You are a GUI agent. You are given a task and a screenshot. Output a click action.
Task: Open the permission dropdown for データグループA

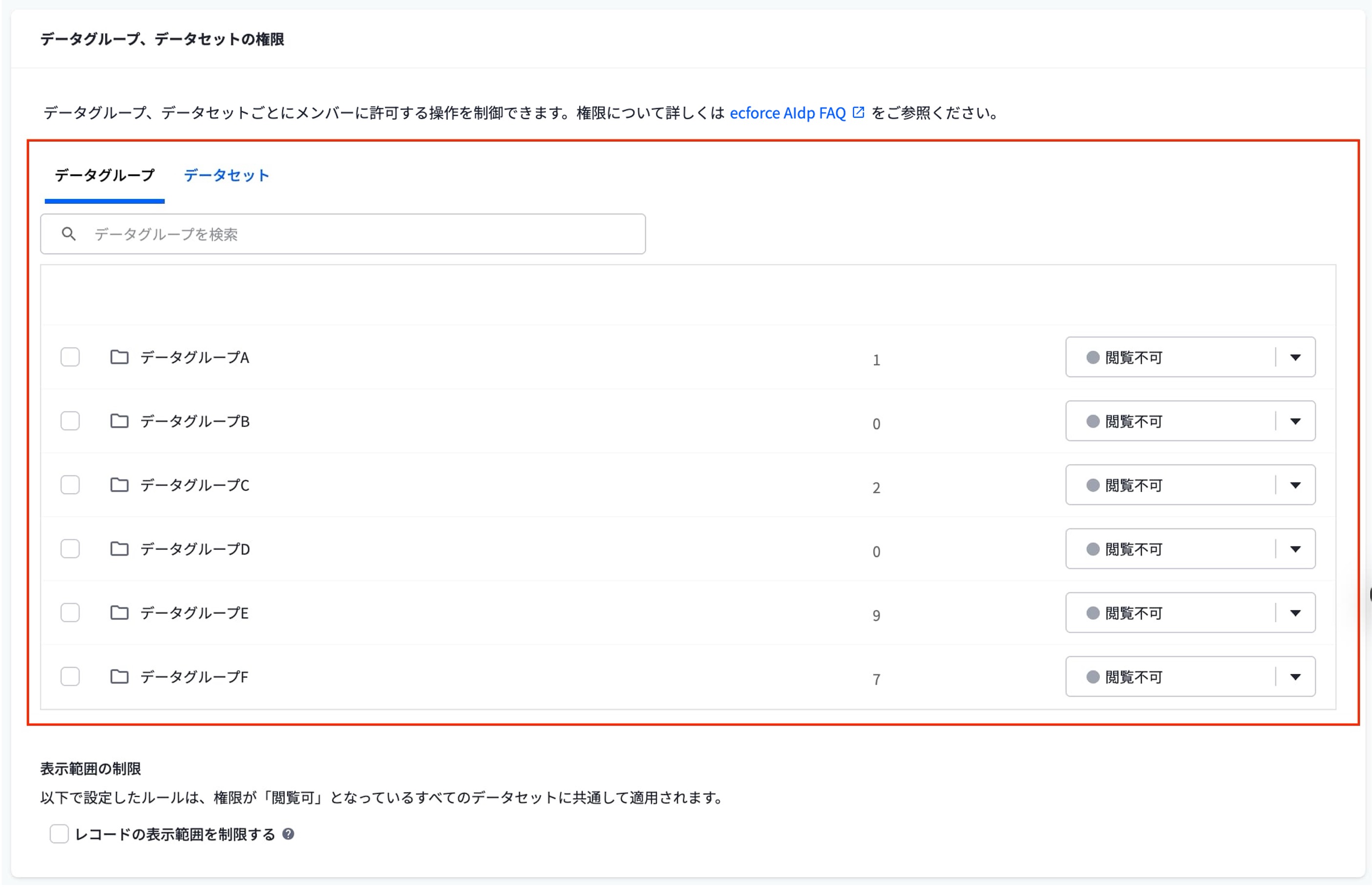pos(1190,357)
